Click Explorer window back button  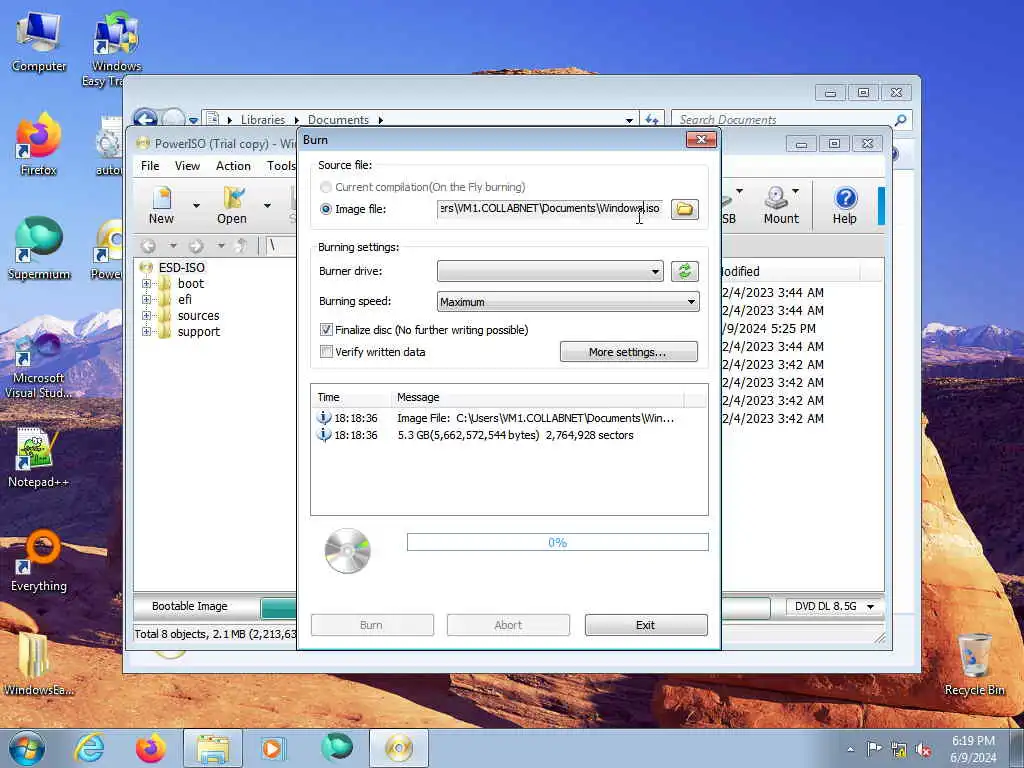coord(145,119)
